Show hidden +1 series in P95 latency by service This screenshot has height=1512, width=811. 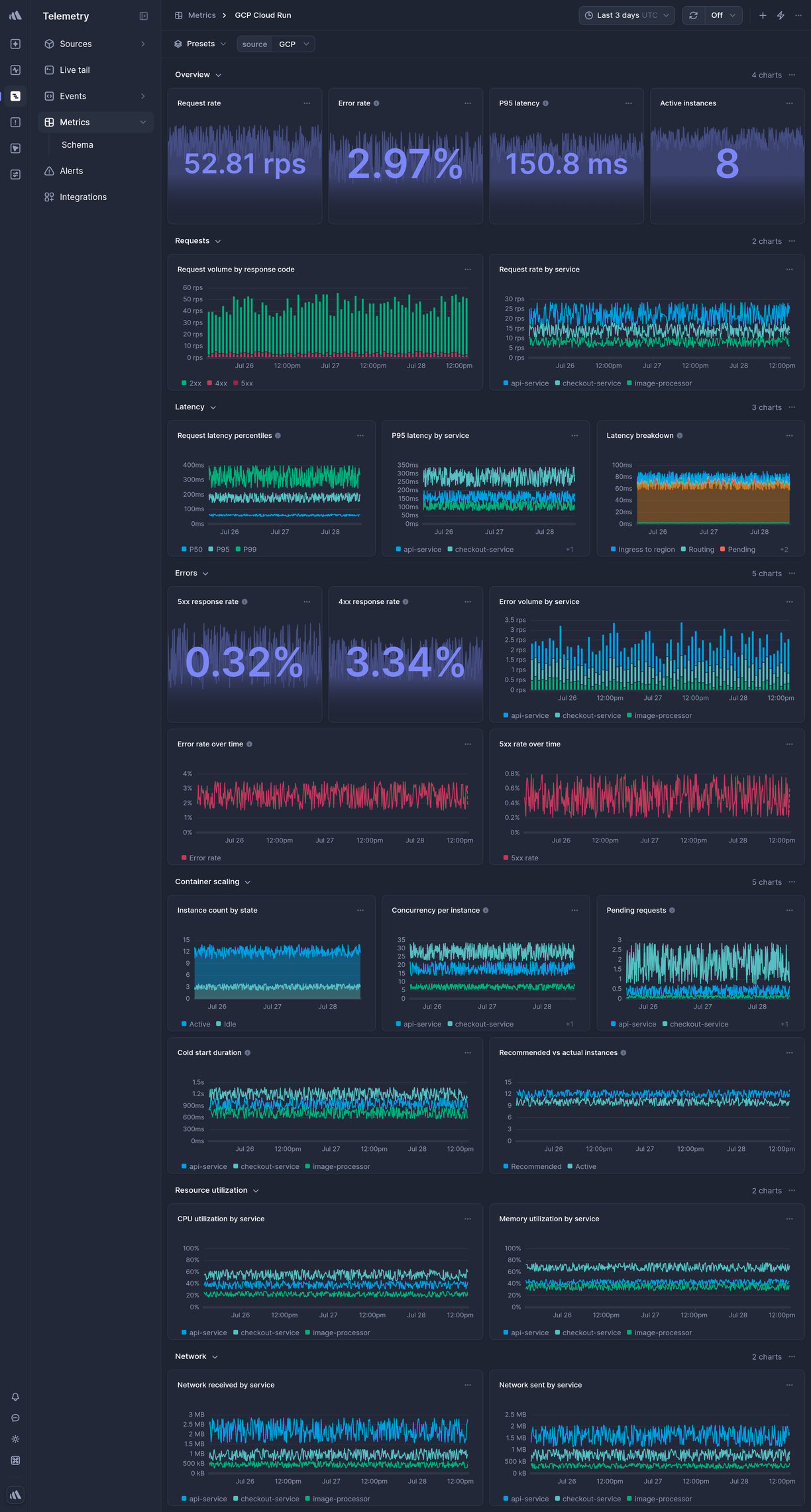(x=570, y=550)
